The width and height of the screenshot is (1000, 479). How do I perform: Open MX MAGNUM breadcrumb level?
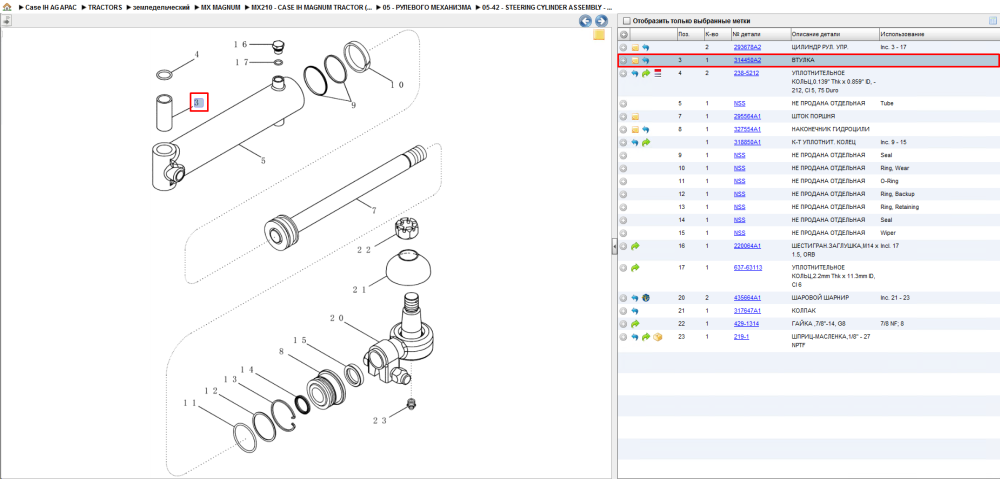pyautogui.click(x=221, y=7)
